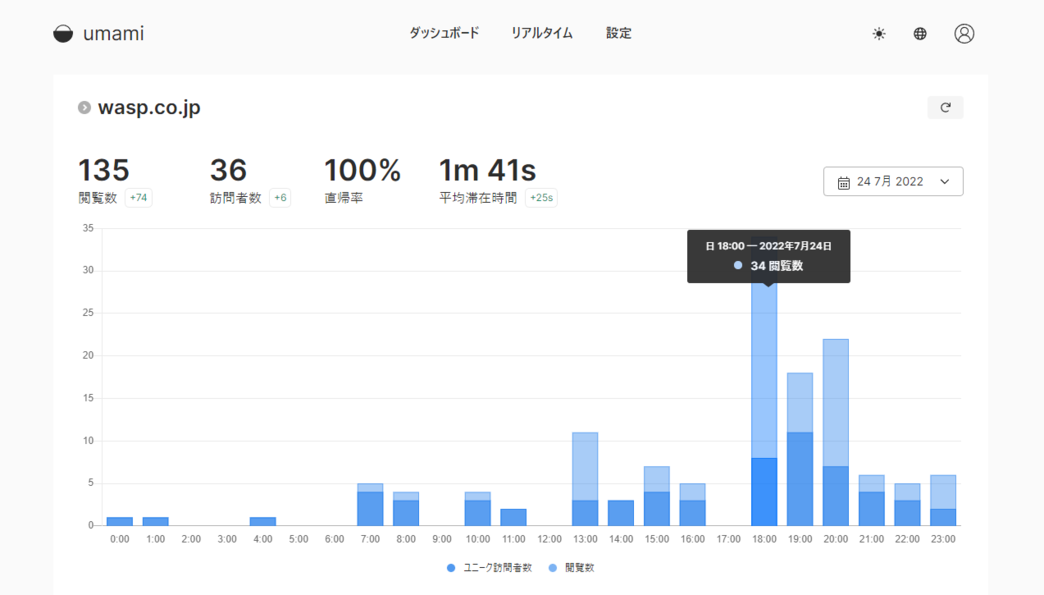The width and height of the screenshot is (1044, 595).
Task: Click the 135 pageviews value
Action: [x=104, y=170]
